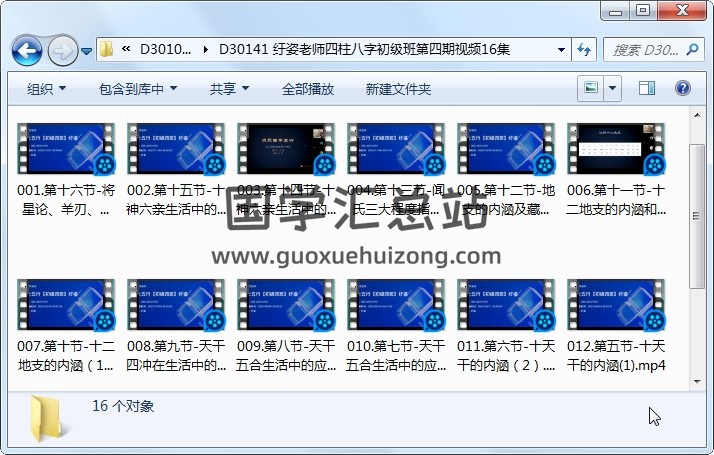The width and height of the screenshot is (714, 455).
Task: Click the greyed Forward arrow button
Action: pyautogui.click(x=62, y=50)
